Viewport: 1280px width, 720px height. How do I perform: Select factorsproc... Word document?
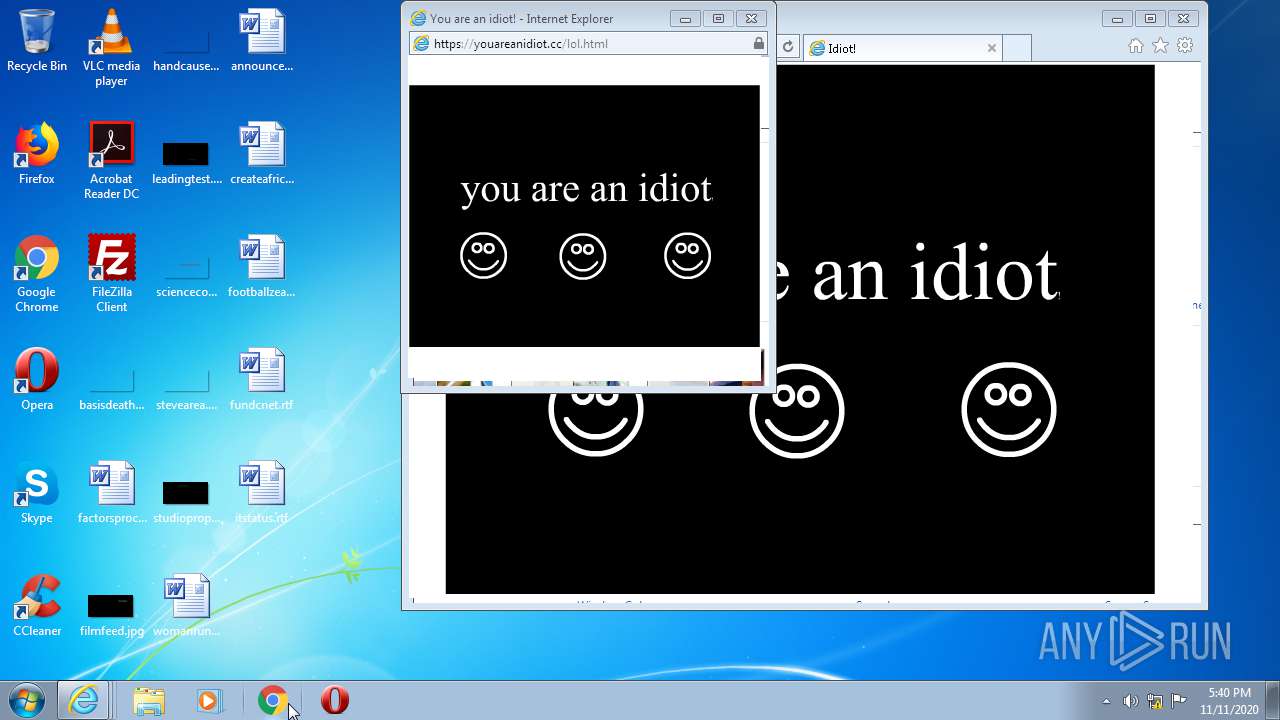pos(111,492)
